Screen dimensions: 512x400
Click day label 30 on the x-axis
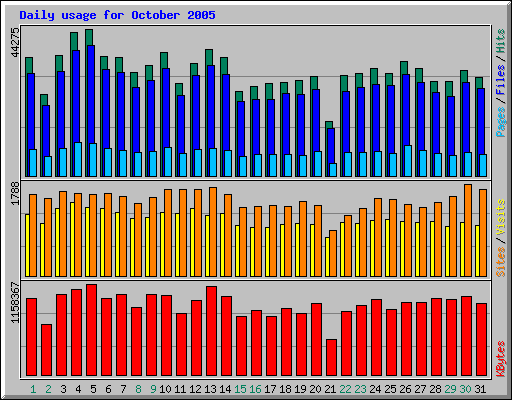[465, 389]
